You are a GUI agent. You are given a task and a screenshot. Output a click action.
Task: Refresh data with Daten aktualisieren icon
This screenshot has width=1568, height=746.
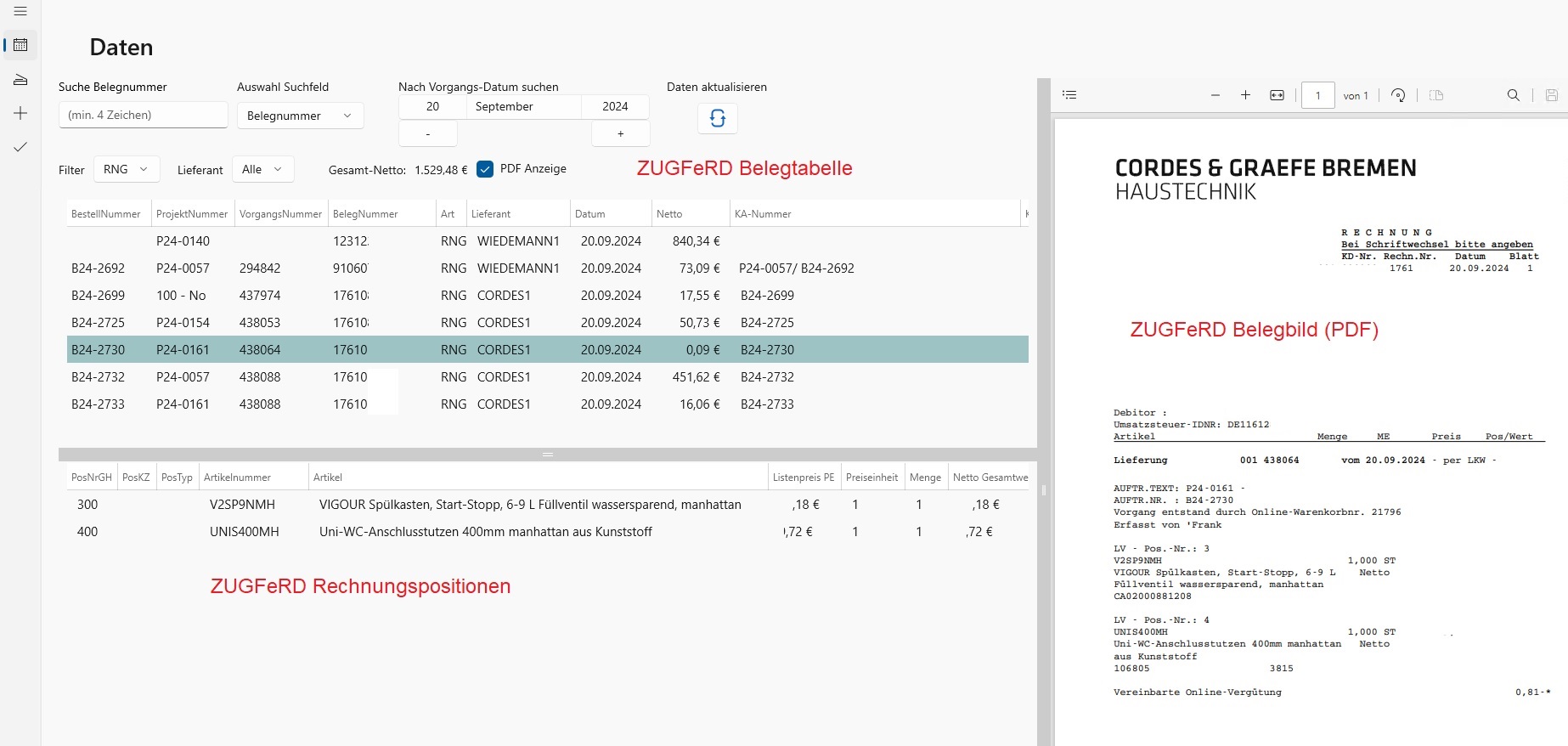tap(718, 118)
